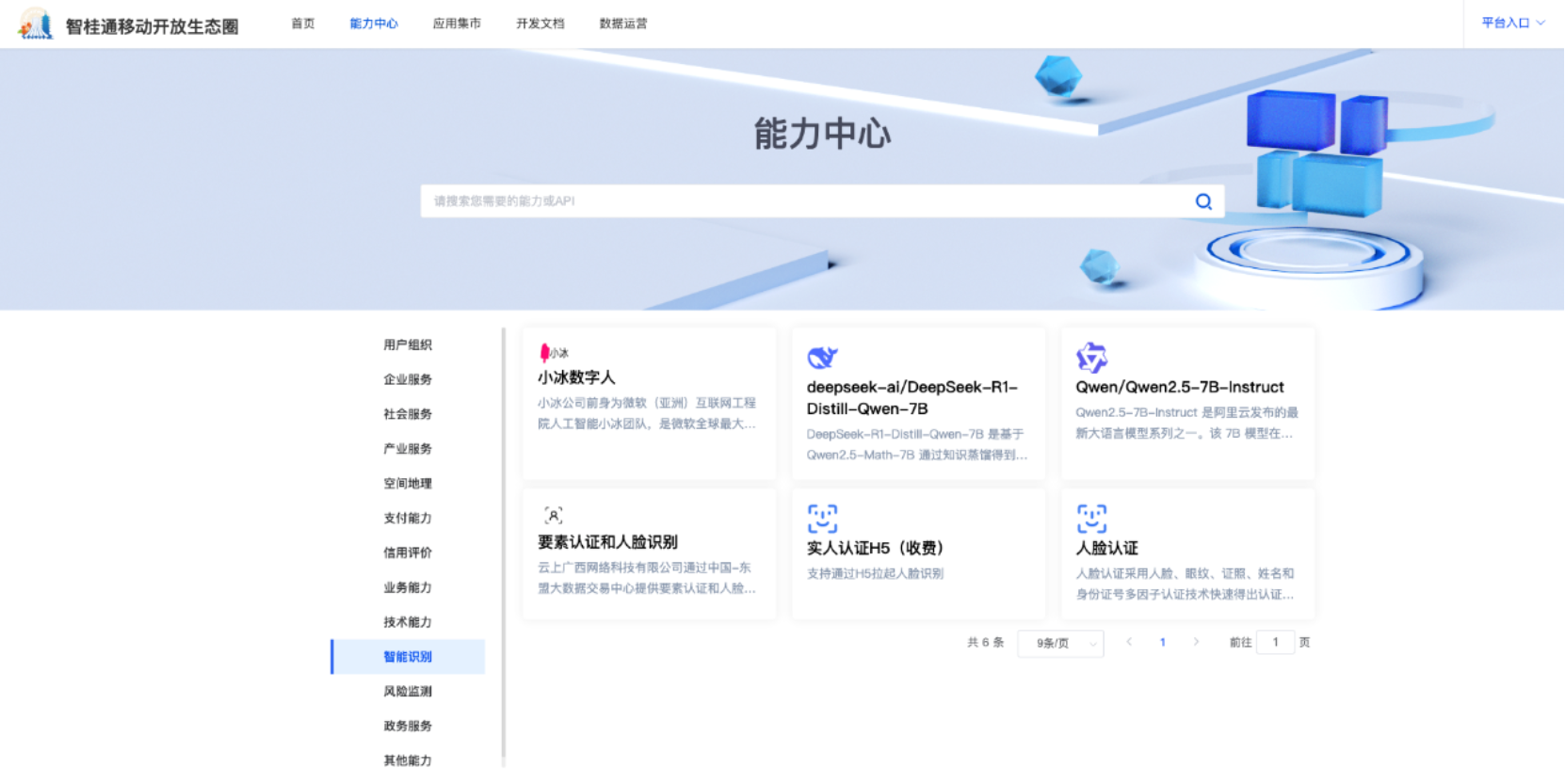Click the 云上广西网络科技 description text
Image resolution: width=1565 pixels, height=784 pixels.
click(647, 578)
